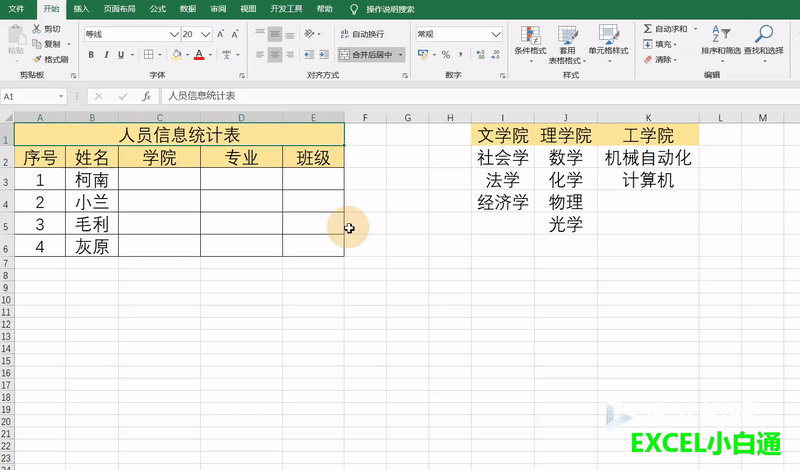Click the decrease decimal places icon
Screen dimensions: 800x470
coord(495,54)
